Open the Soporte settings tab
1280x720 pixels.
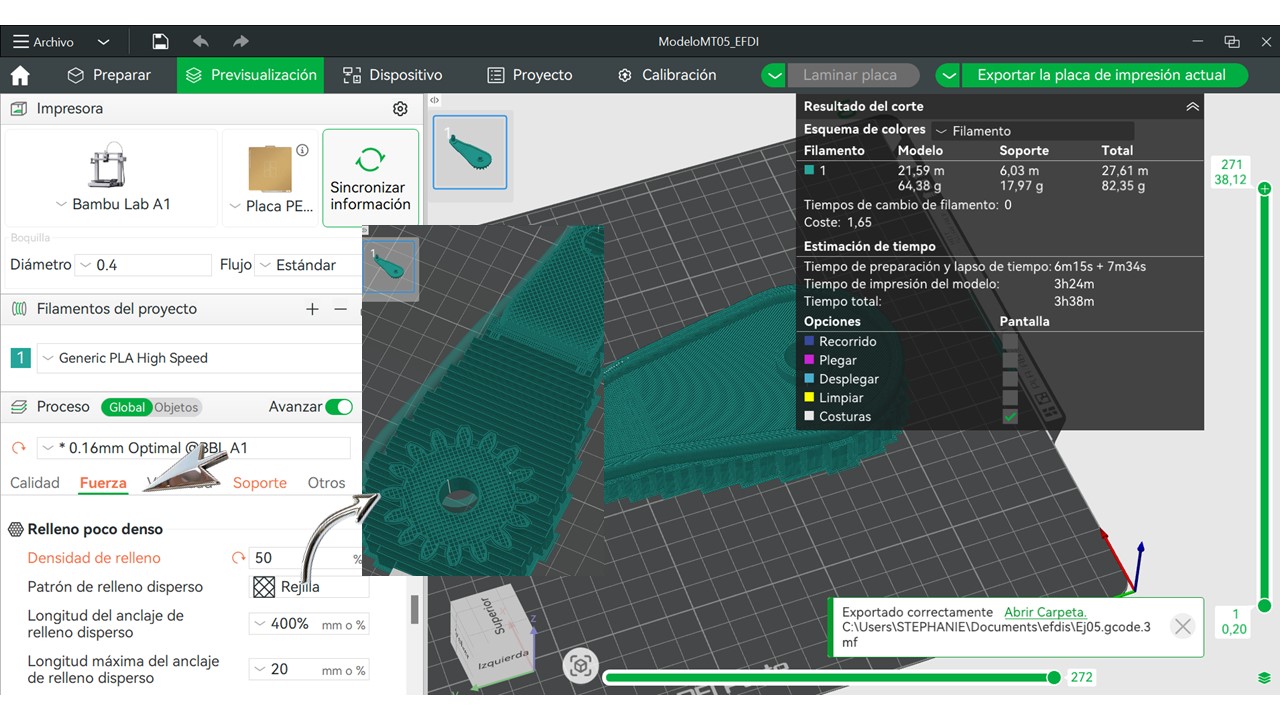point(259,483)
